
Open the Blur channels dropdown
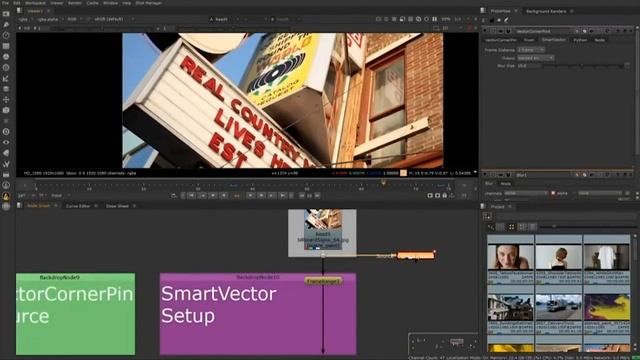[526, 193]
